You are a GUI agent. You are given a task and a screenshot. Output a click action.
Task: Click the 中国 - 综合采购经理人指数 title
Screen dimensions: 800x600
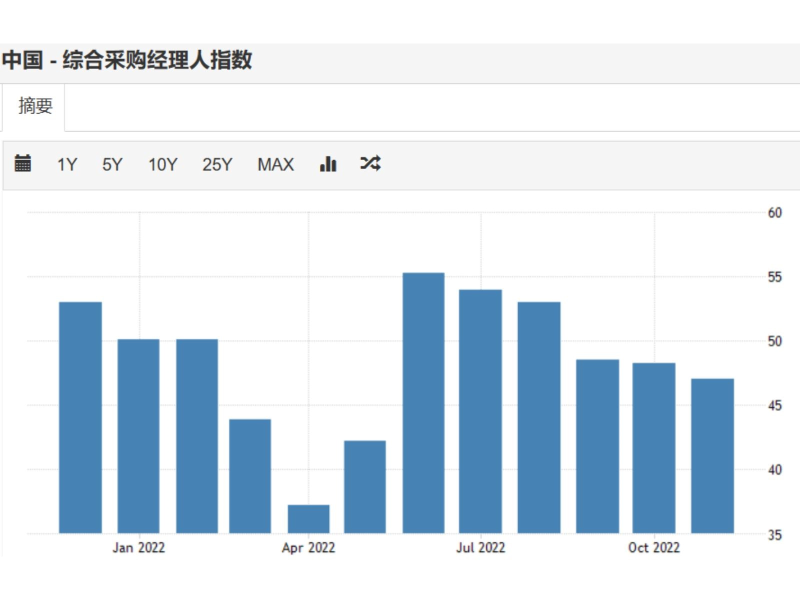coord(127,61)
